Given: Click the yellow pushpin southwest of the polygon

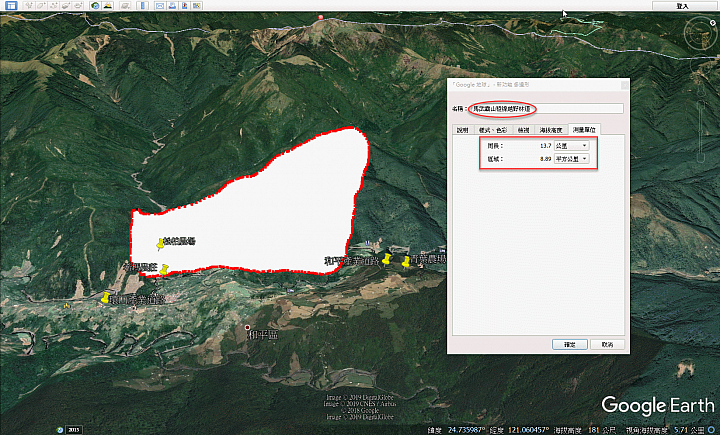Looking at the screenshot, I should 105,298.
